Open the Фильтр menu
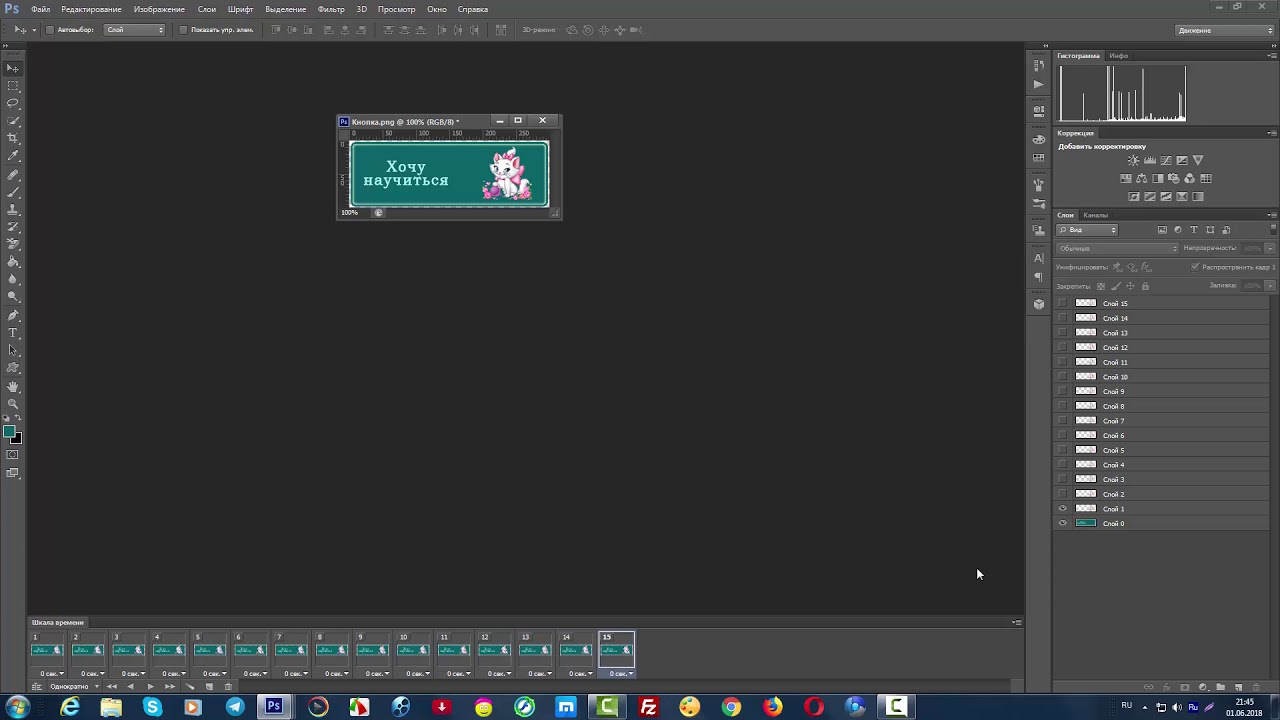The height and width of the screenshot is (720, 1280). tap(331, 9)
